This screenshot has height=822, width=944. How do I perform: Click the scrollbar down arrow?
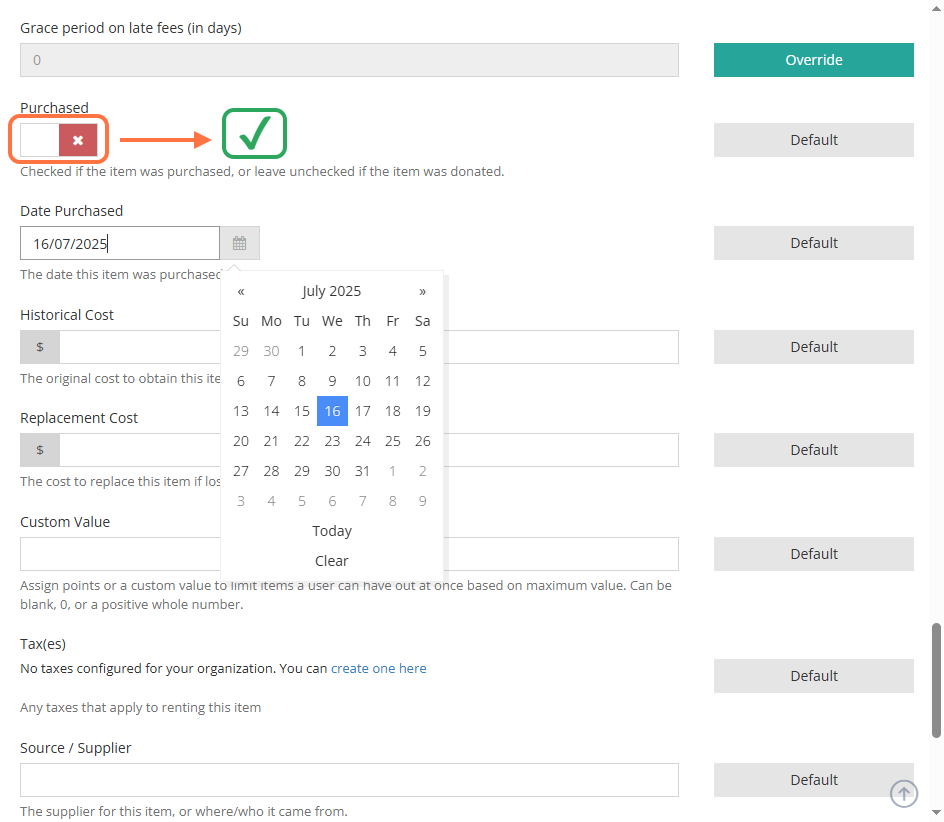[x=936, y=814]
